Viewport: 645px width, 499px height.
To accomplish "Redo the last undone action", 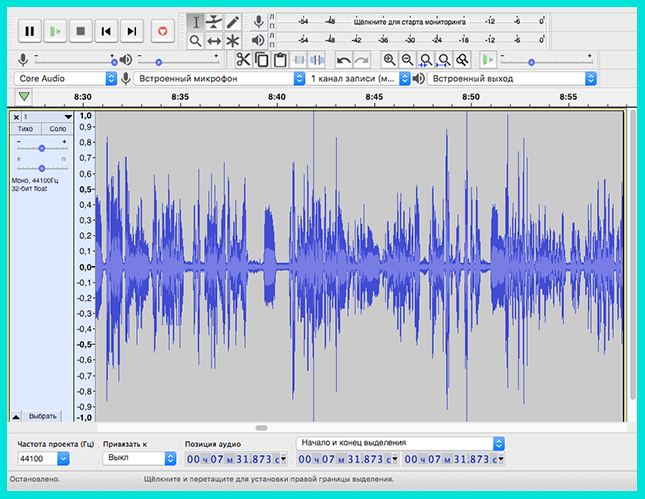I will pyautogui.click(x=362, y=60).
